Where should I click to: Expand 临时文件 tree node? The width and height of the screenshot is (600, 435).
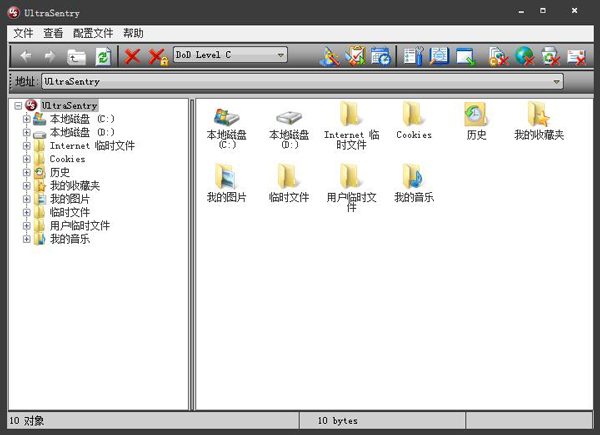tap(26, 212)
